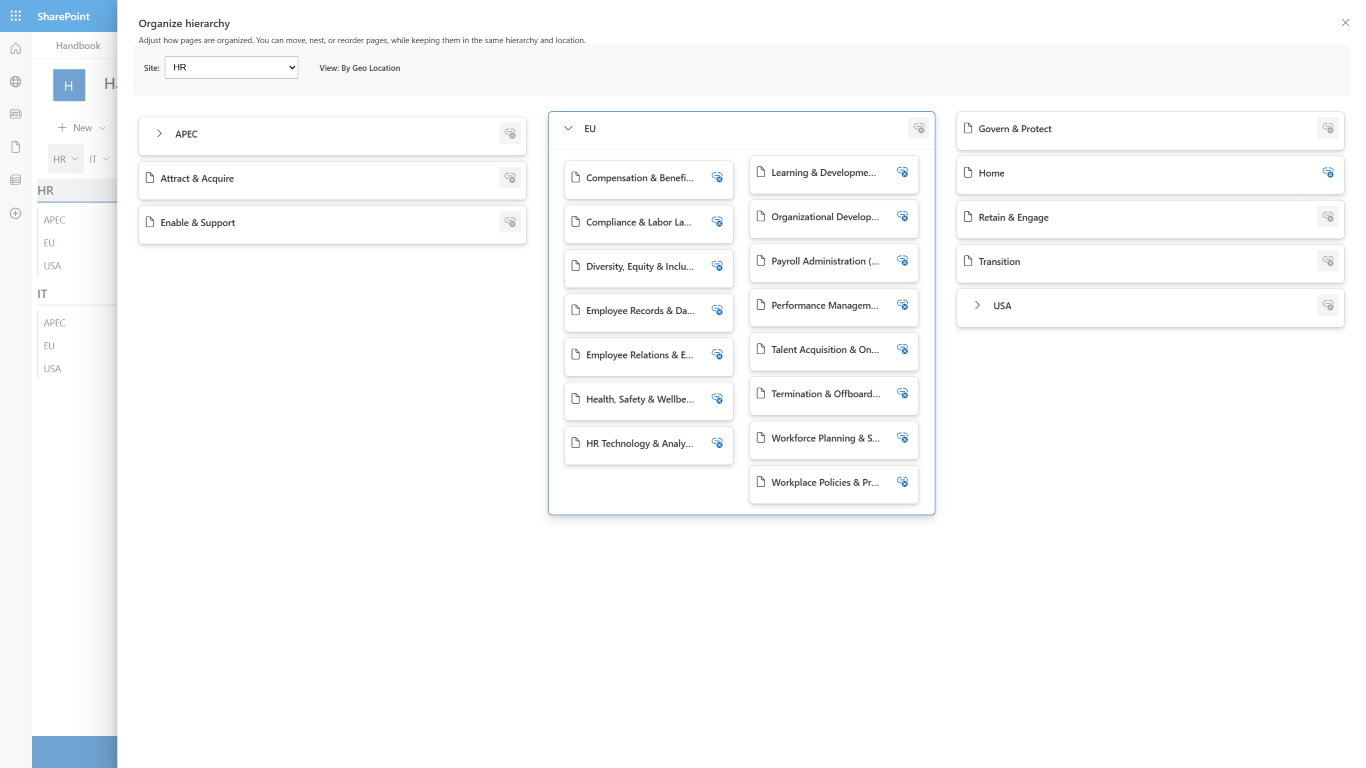Open the HR menu in navigation bar
The image size is (1366, 768).
(65, 159)
